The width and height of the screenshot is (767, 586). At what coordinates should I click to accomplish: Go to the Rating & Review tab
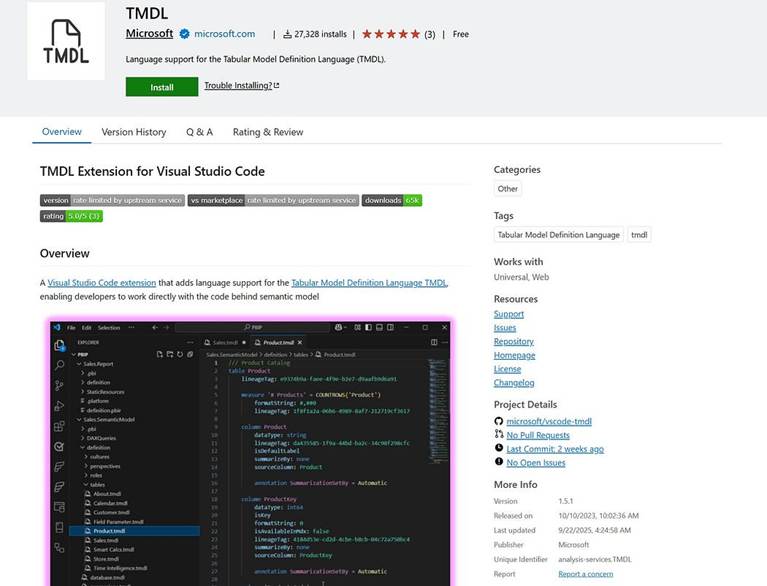click(268, 132)
